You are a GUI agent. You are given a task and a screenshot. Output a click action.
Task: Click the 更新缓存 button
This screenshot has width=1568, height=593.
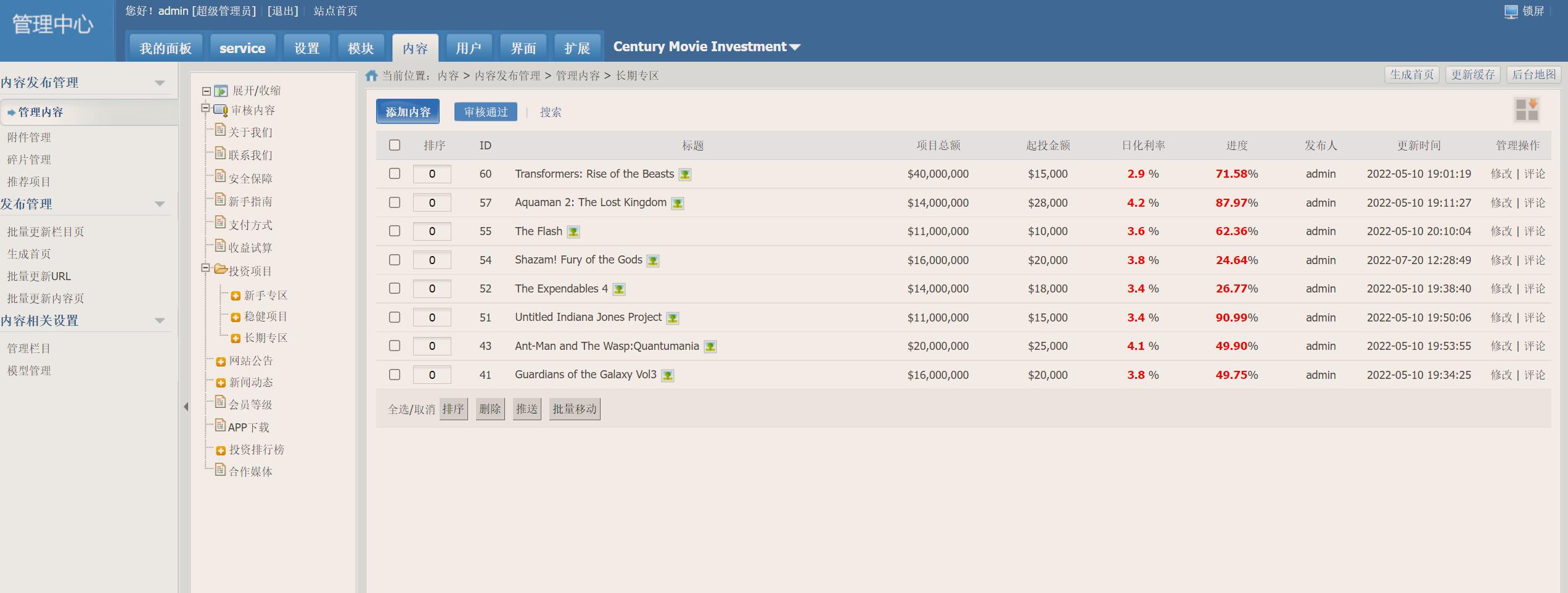tap(1473, 75)
